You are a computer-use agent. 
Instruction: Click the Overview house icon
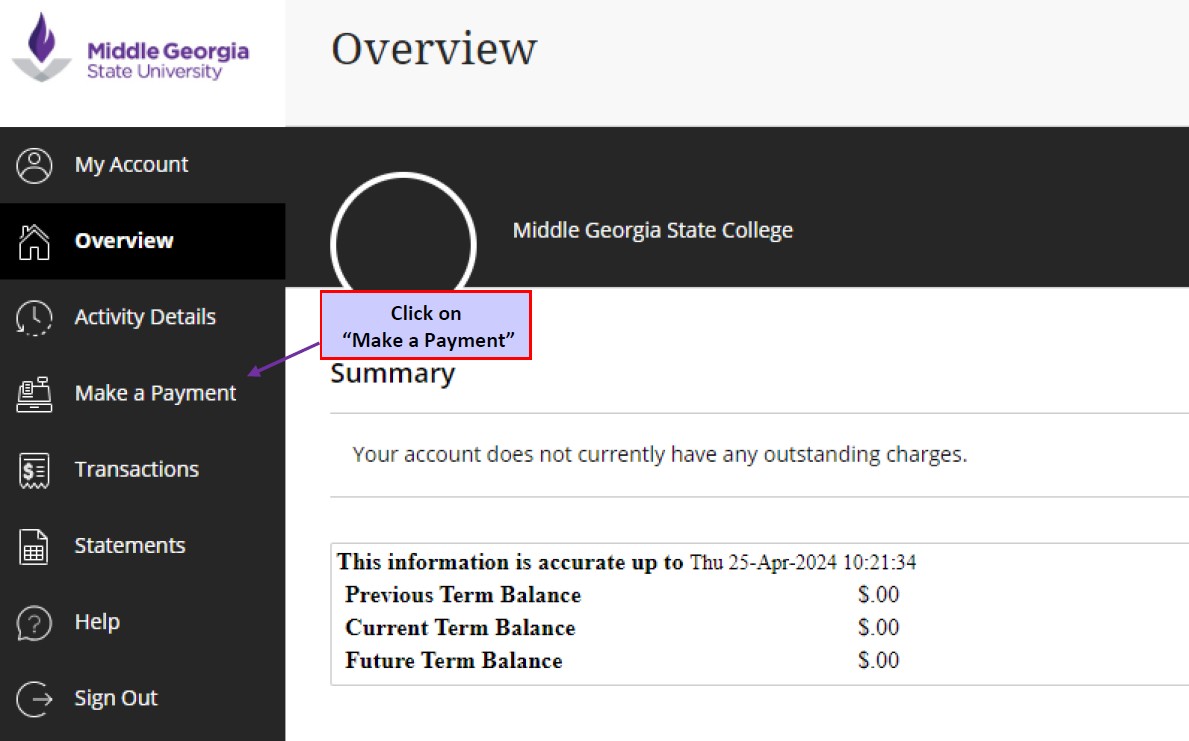click(34, 242)
